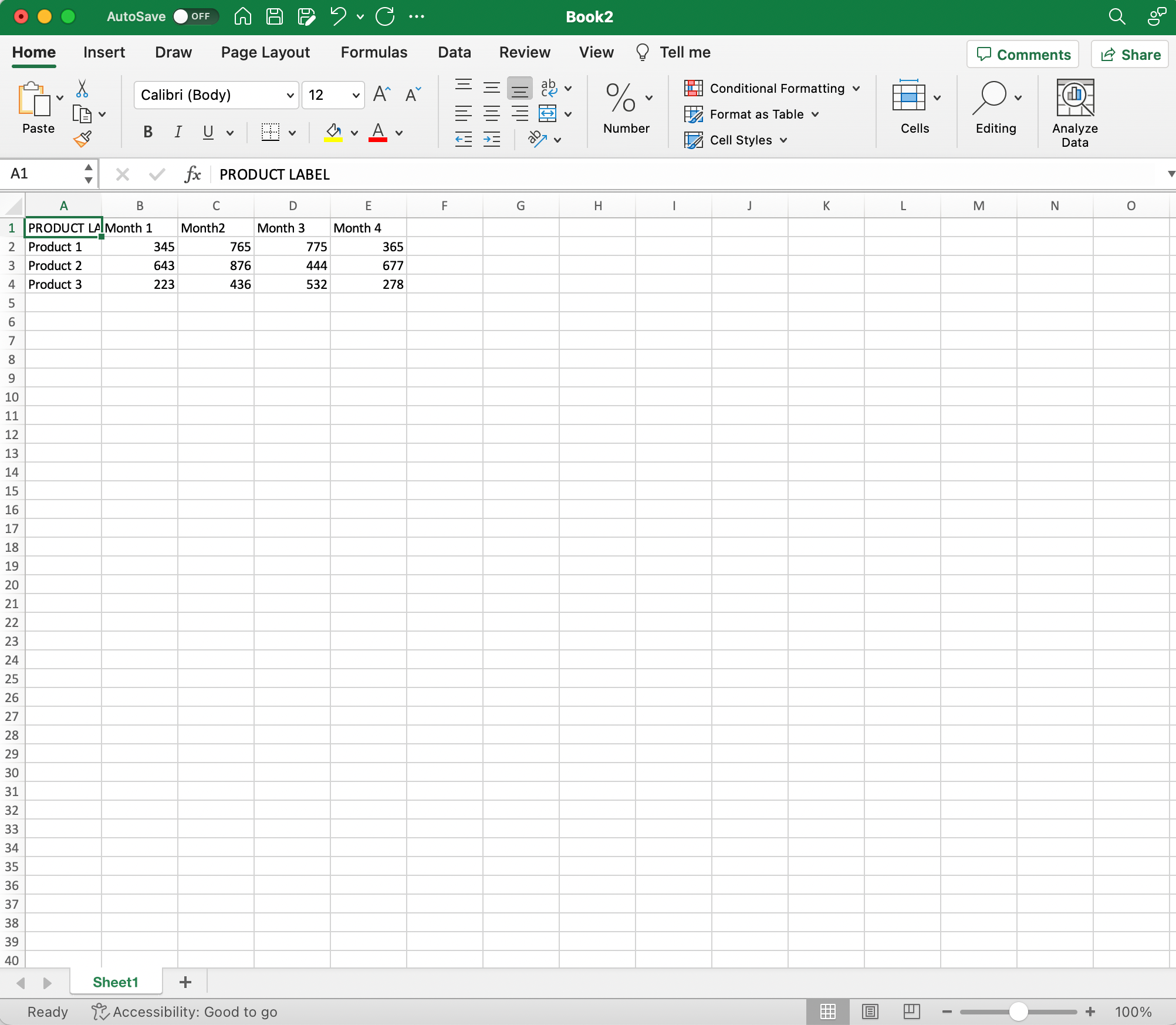Increase the font size with Grow Font
Viewport: 1176px width, 1025px height.
381,94
